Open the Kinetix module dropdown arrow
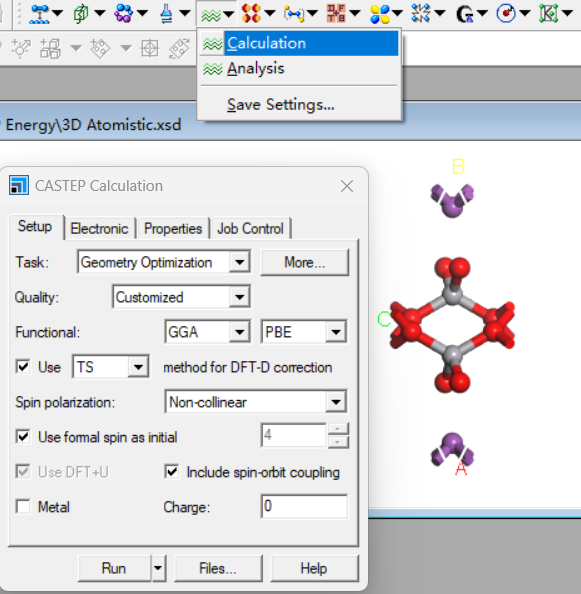This screenshot has height=594, width=581. point(567,14)
